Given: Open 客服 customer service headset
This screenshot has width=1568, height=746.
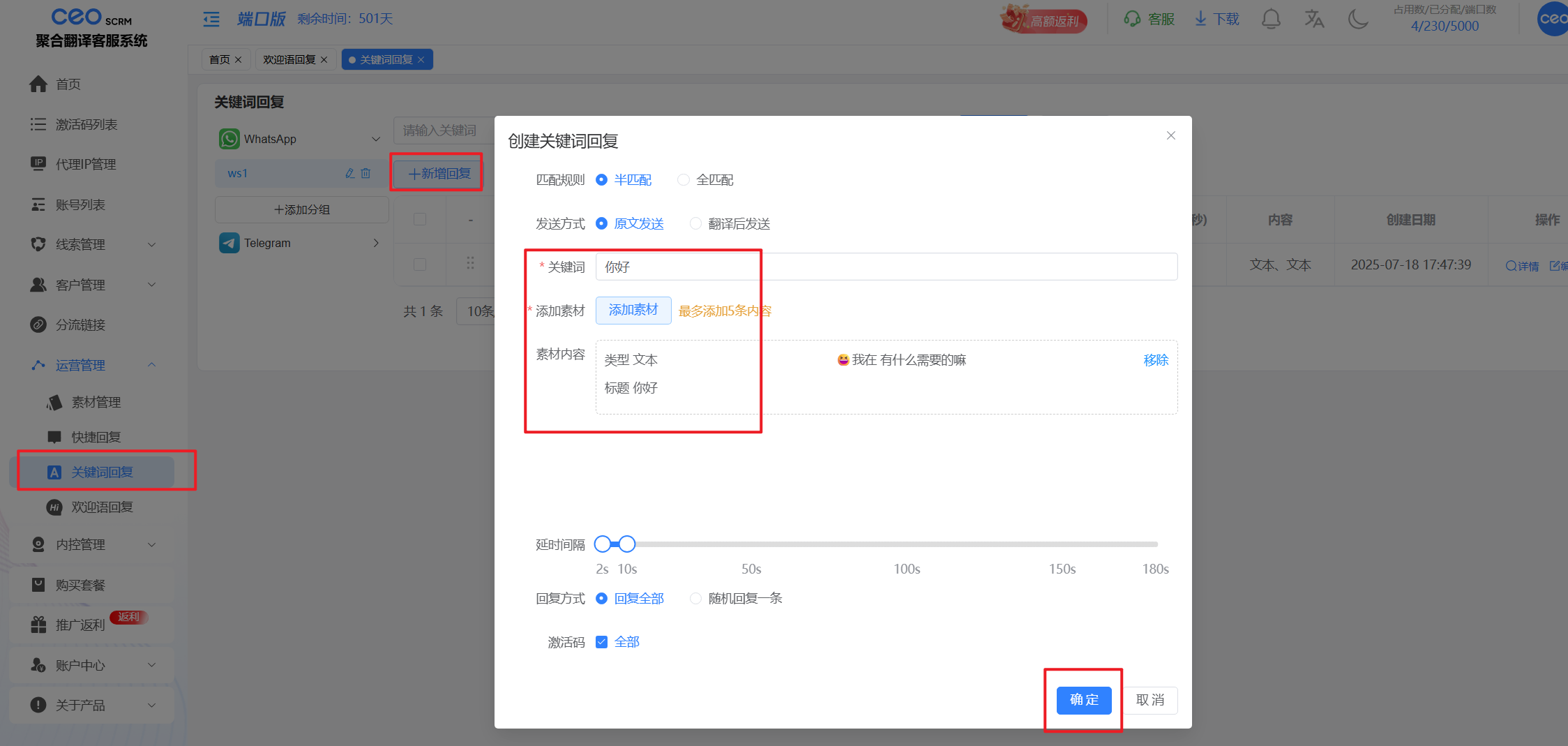Looking at the screenshot, I should (x=1149, y=19).
